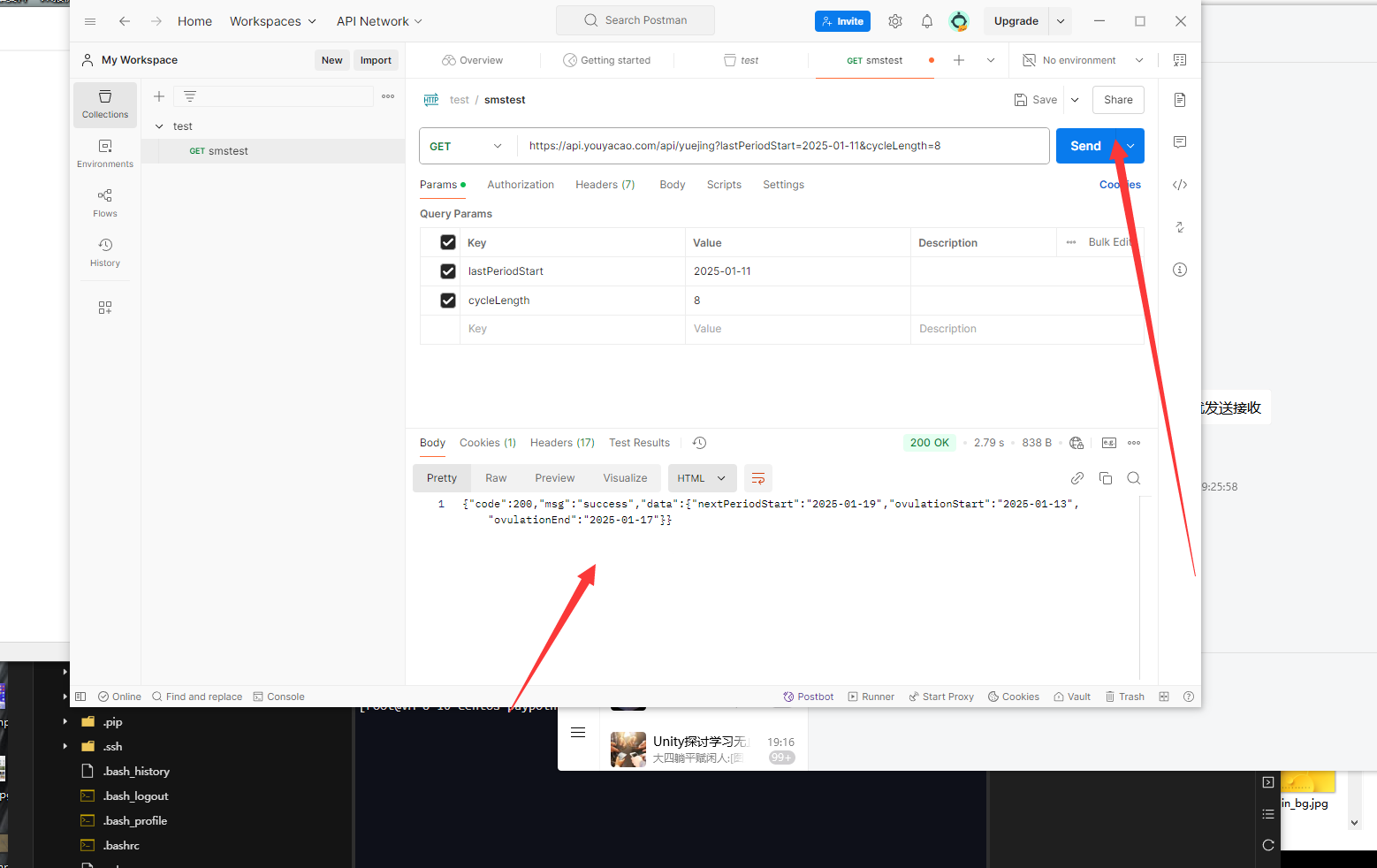Screen dimensions: 1377x868
Task: Open network information globe icon
Action: [x=1076, y=443]
